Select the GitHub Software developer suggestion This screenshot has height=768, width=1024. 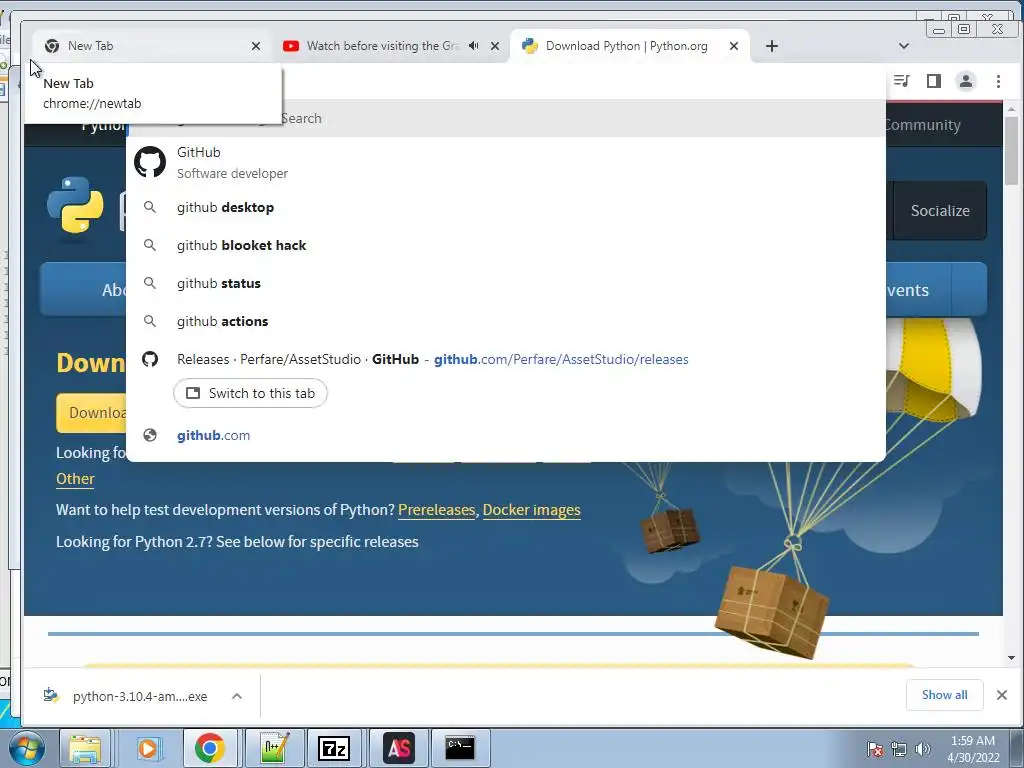pyautogui.click(x=505, y=162)
